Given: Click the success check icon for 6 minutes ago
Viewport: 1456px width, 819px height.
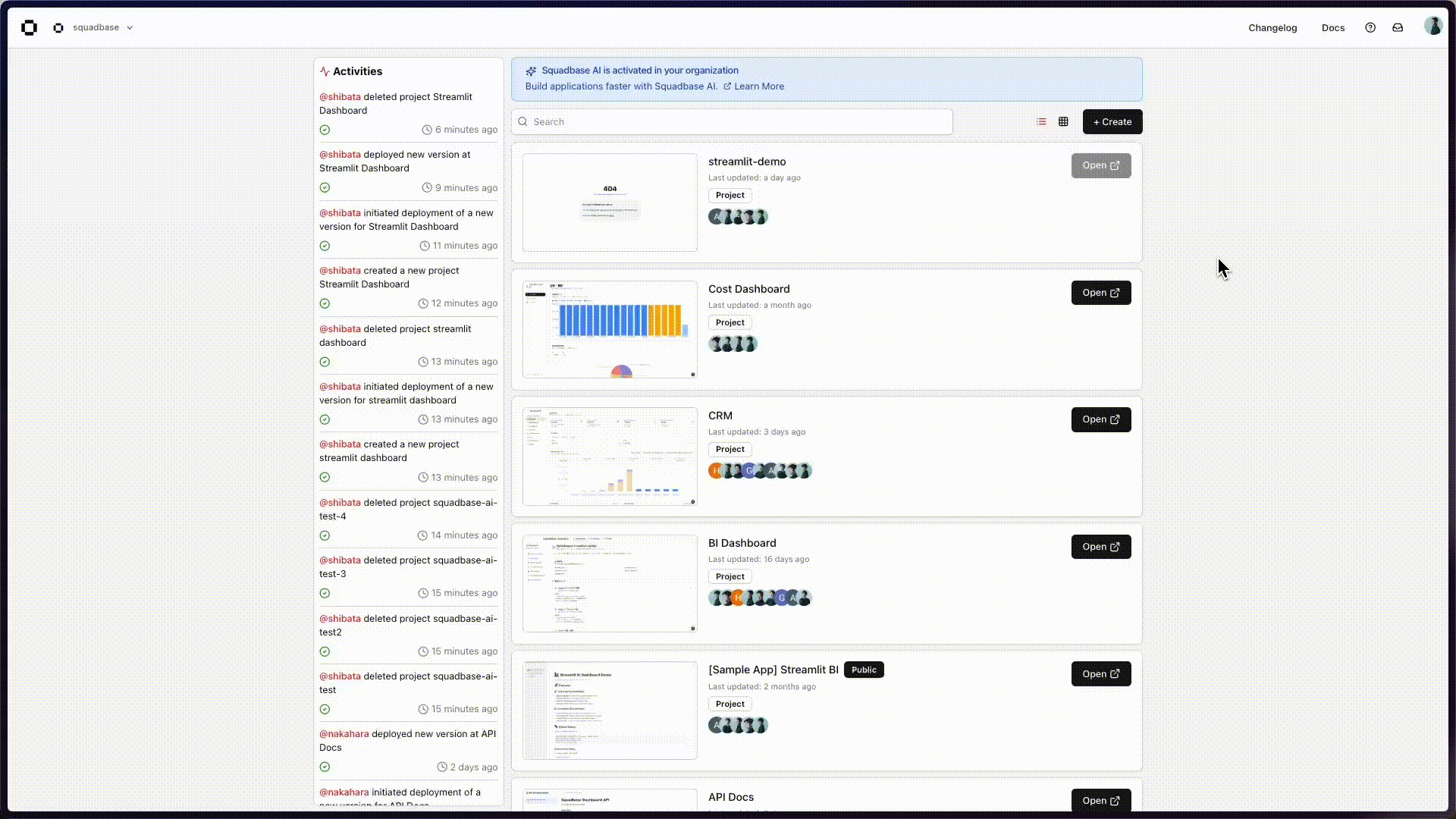Looking at the screenshot, I should click(325, 130).
